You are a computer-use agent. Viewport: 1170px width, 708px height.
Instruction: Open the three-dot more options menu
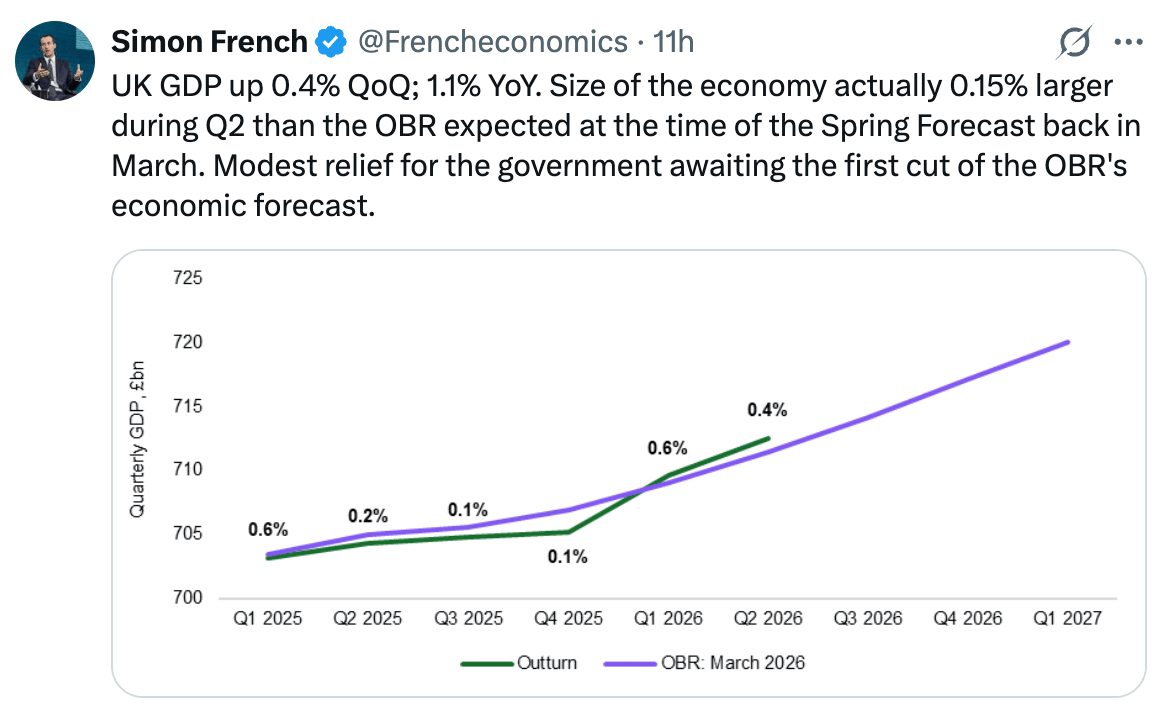pos(1128,42)
